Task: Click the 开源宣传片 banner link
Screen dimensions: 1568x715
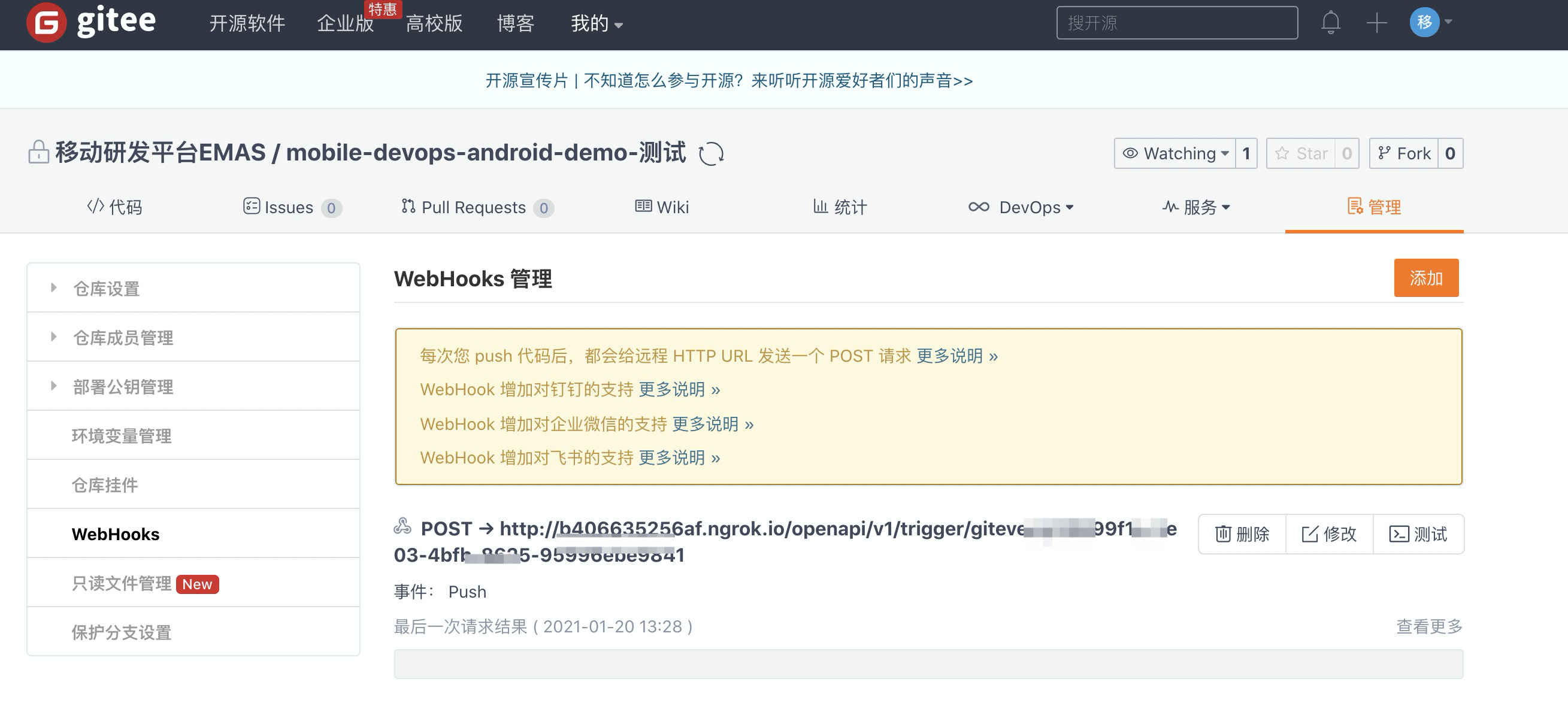Action: (729, 80)
